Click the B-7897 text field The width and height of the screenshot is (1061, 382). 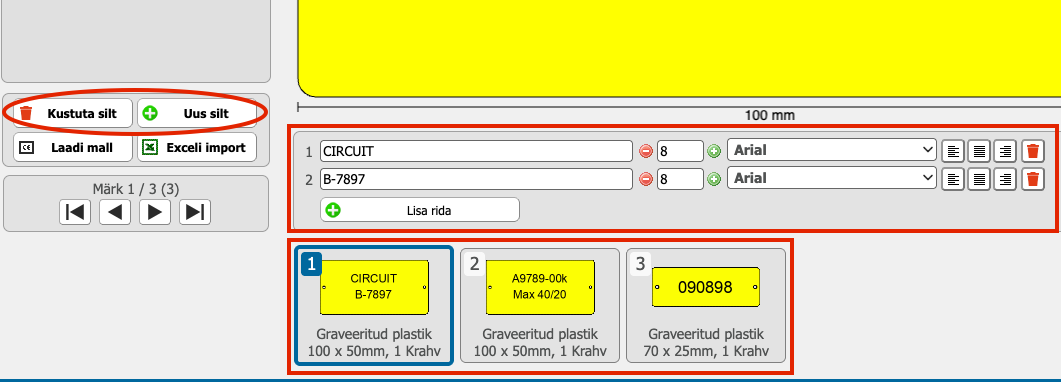point(476,178)
